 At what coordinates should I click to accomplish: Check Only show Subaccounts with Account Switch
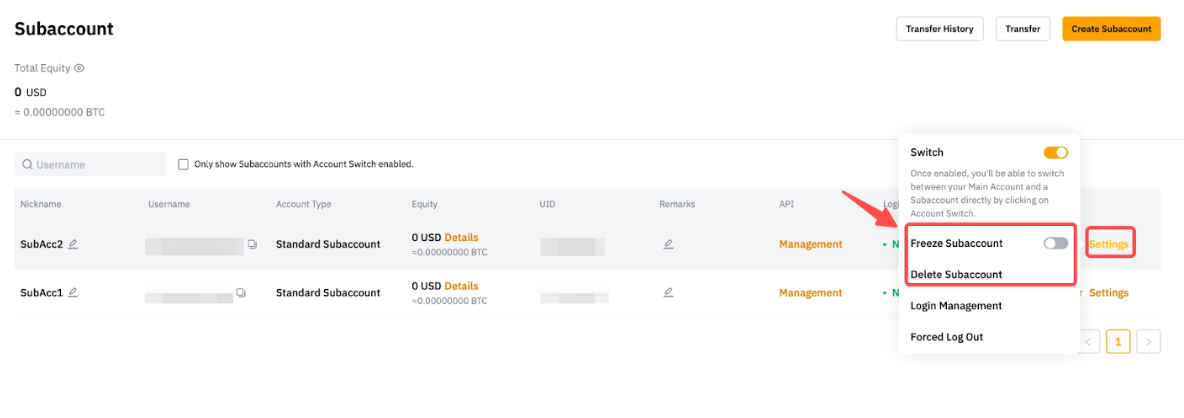[183, 164]
